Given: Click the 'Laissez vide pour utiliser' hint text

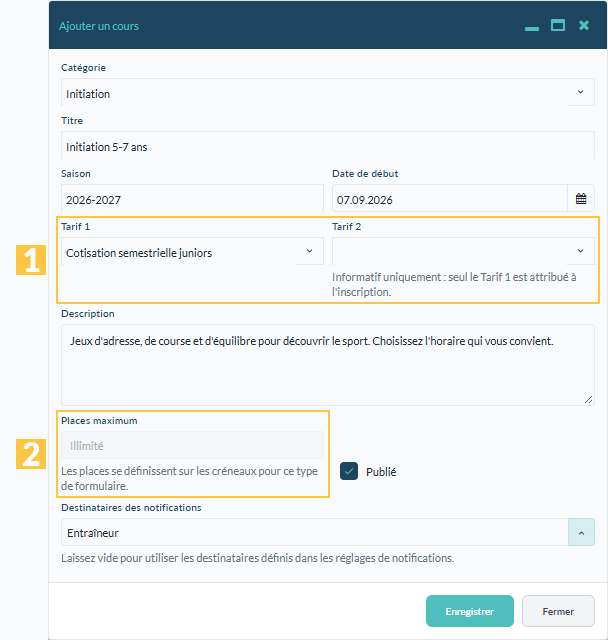Looking at the screenshot, I should [x=257, y=558].
